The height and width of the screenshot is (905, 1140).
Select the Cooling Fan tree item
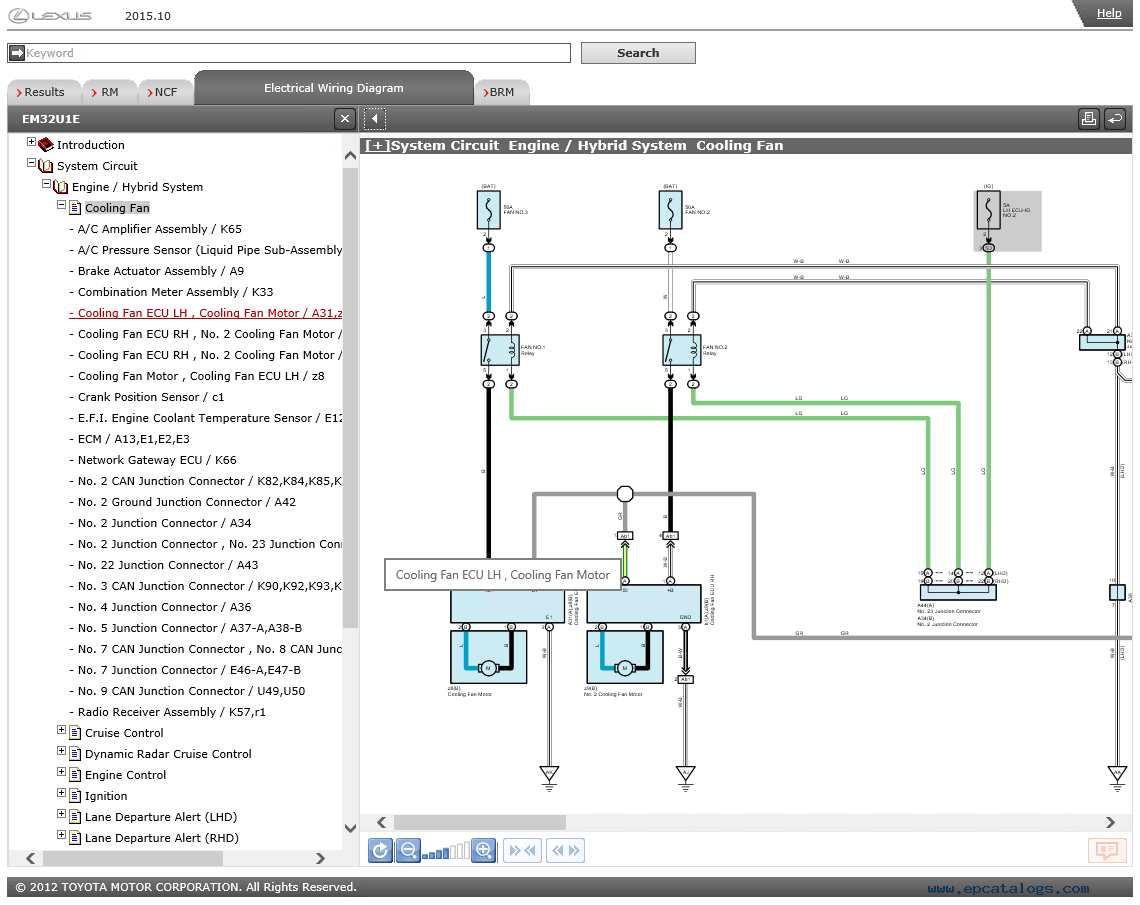(117, 208)
